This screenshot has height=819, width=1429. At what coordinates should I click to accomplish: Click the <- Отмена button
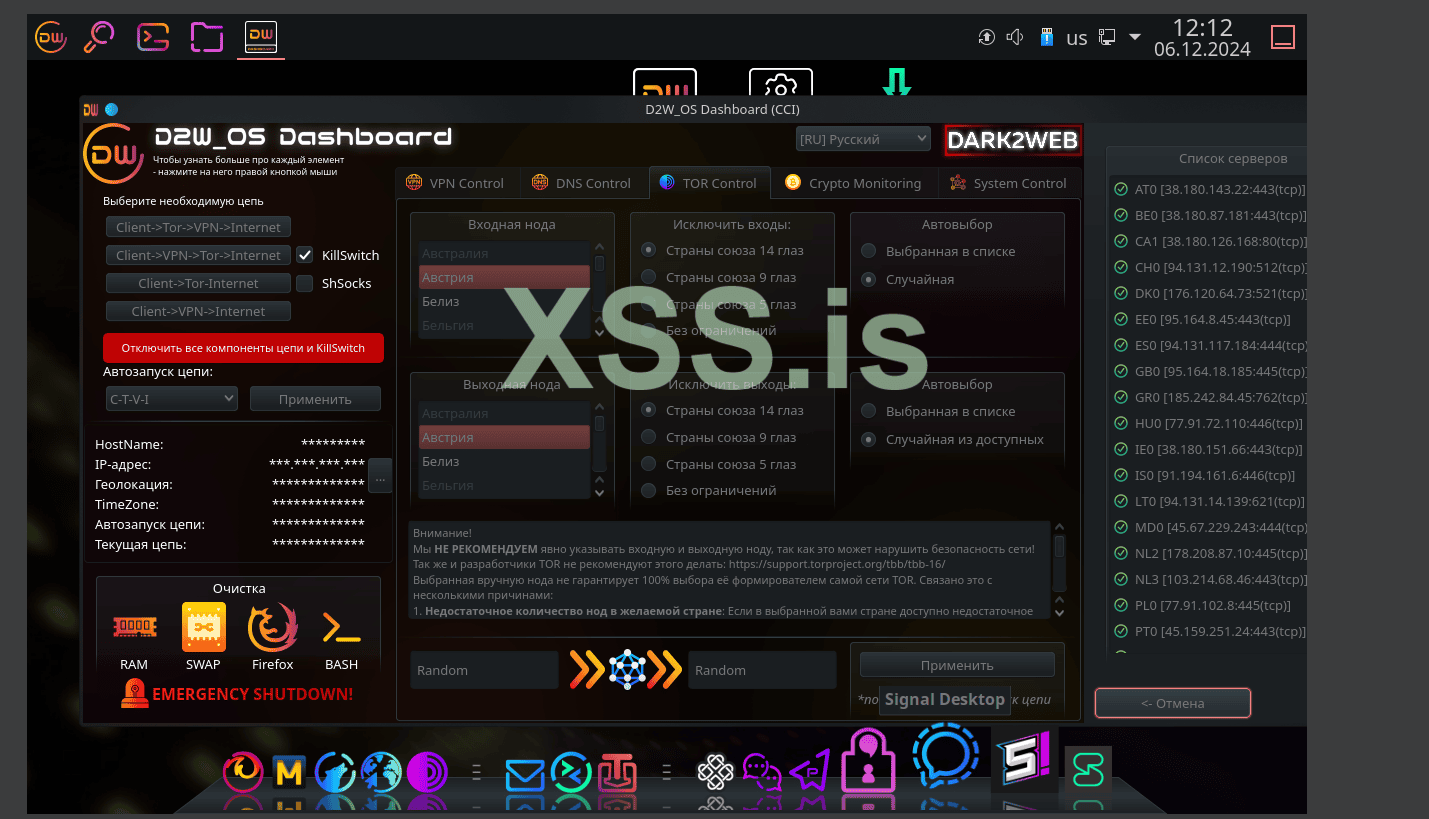coord(1173,703)
